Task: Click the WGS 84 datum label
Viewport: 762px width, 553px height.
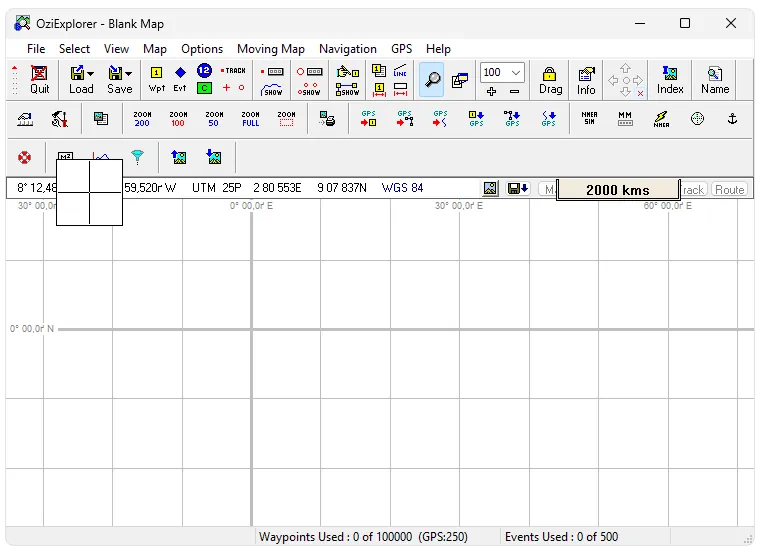Action: 402,188
